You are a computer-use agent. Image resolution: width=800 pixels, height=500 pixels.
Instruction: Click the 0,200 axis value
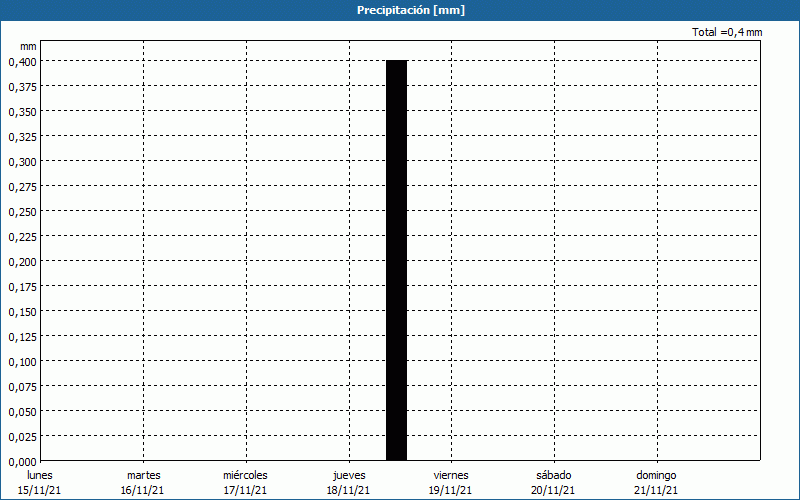coord(22,262)
